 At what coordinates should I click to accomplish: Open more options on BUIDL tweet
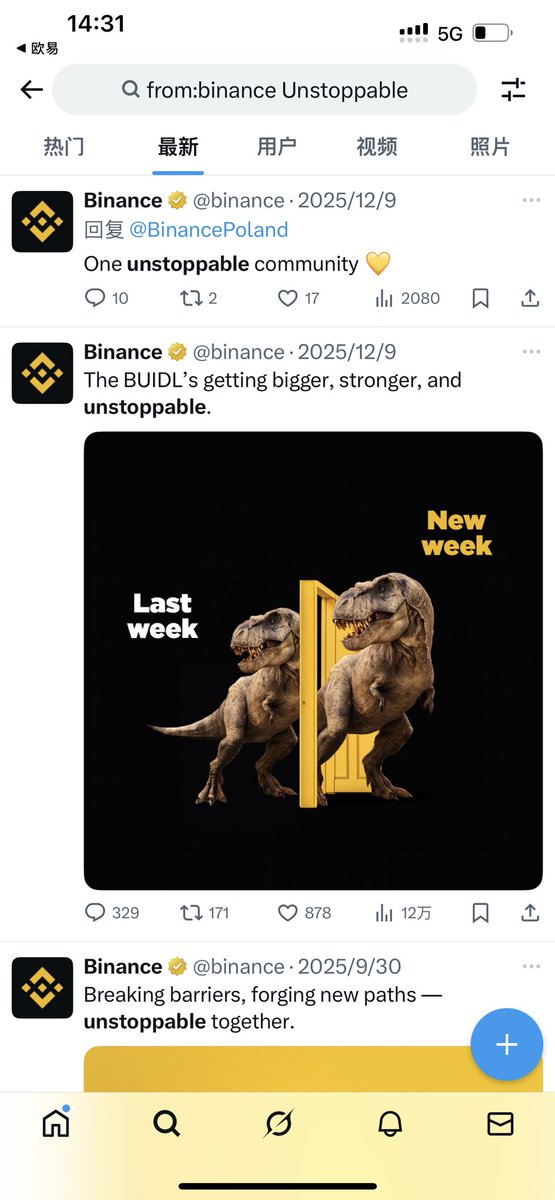[x=531, y=352]
